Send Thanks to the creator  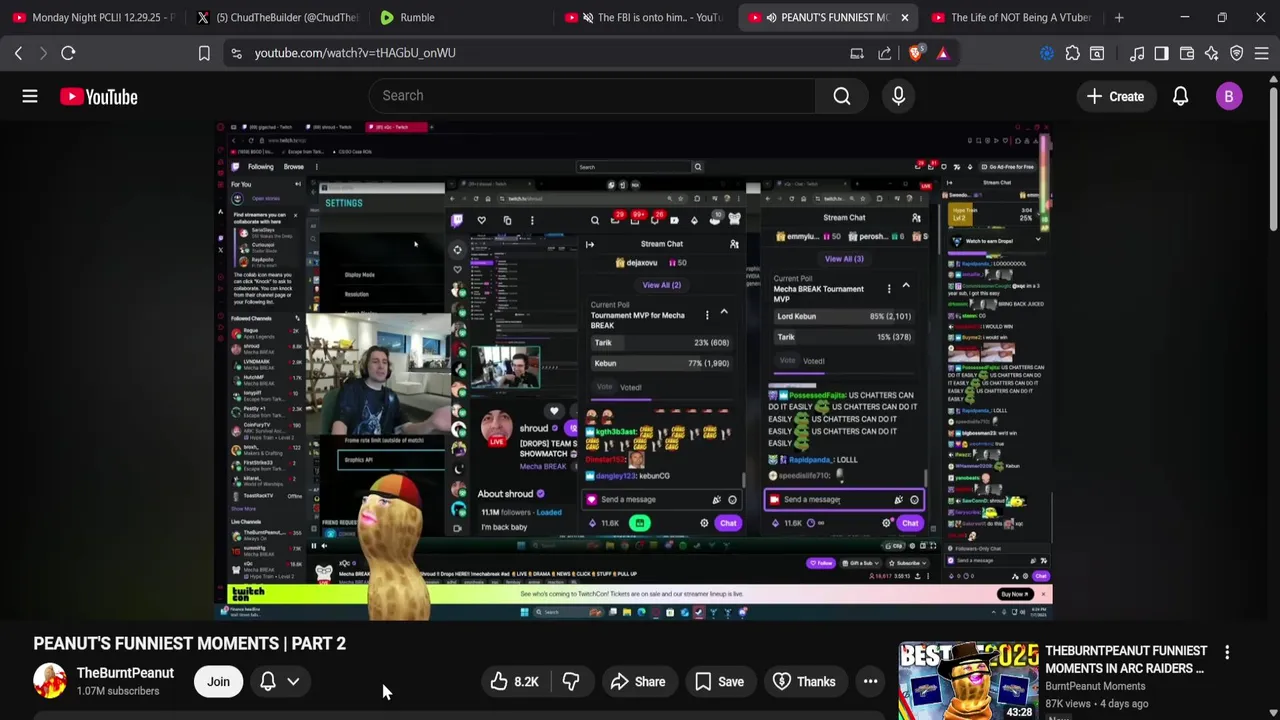[805, 682]
